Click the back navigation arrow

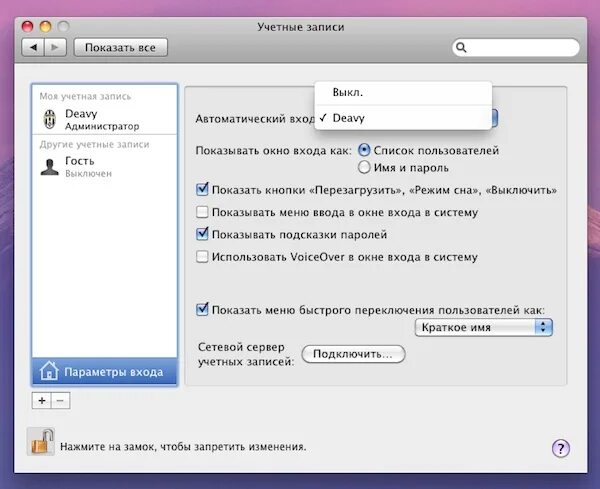[x=33, y=47]
